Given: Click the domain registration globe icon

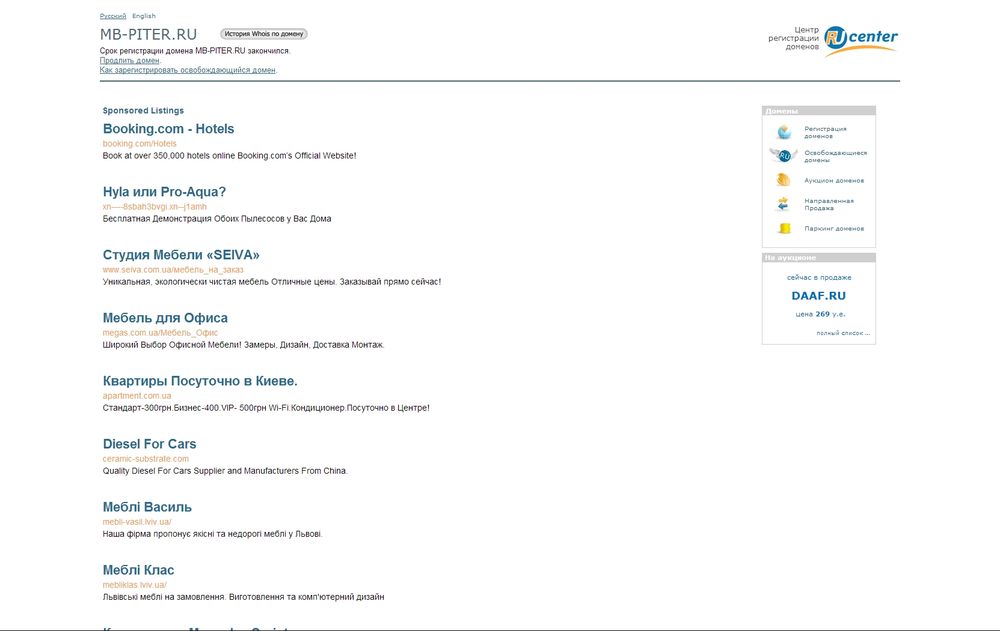Looking at the screenshot, I should coord(784,132).
